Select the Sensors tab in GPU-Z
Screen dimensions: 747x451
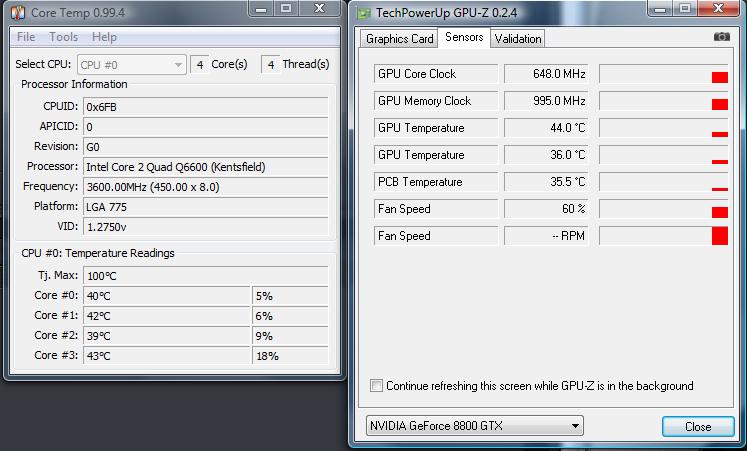pyautogui.click(x=464, y=37)
